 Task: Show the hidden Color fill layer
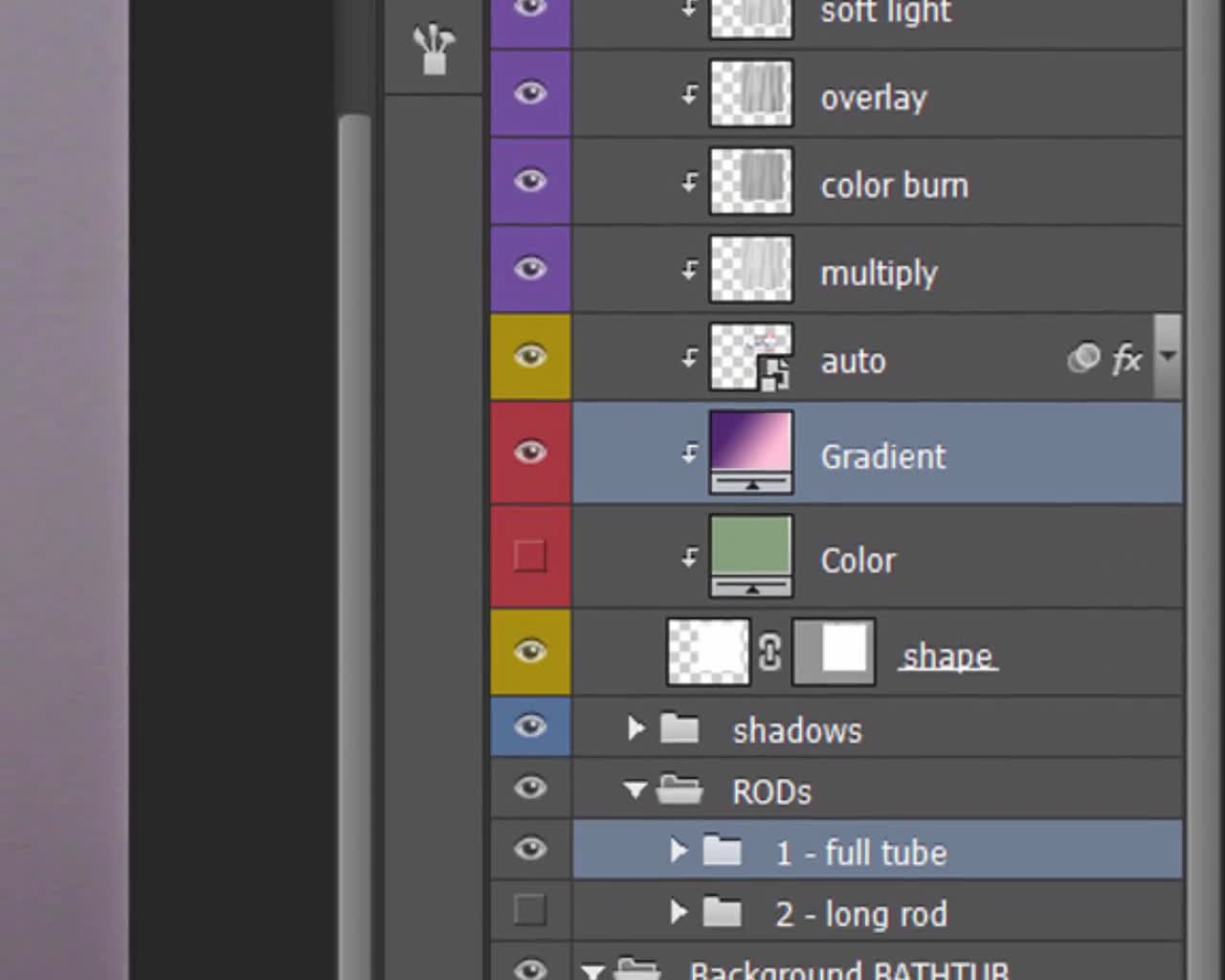click(530, 556)
